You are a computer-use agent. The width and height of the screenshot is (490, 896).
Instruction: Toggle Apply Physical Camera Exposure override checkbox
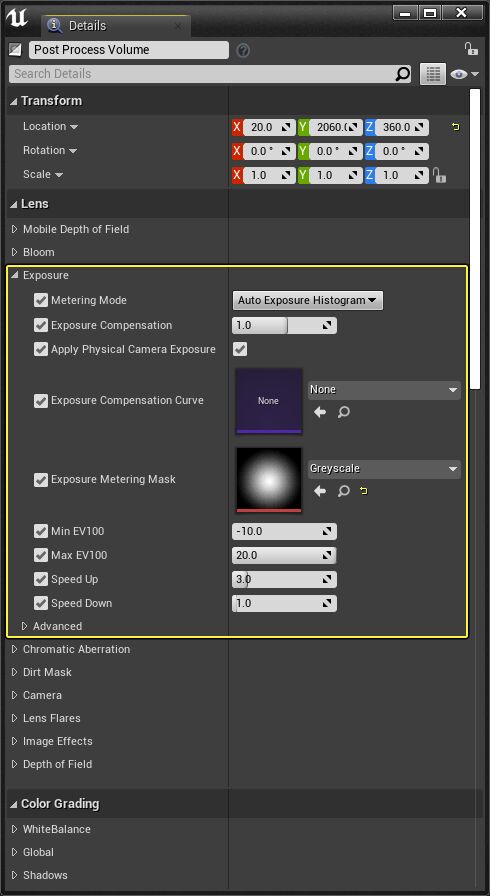coord(41,349)
